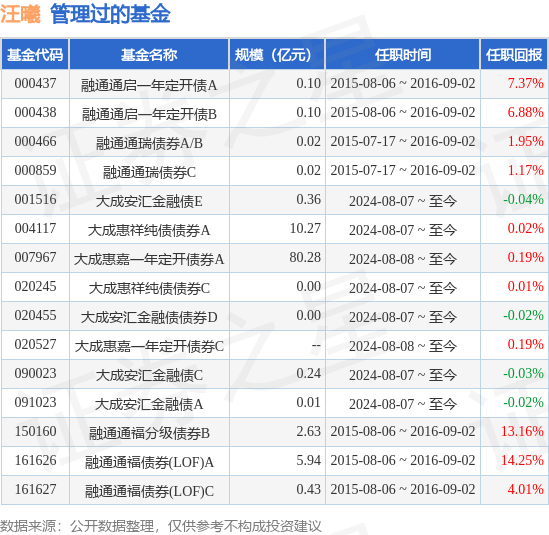
Task: Select fund code 000859
Action: click(35, 171)
